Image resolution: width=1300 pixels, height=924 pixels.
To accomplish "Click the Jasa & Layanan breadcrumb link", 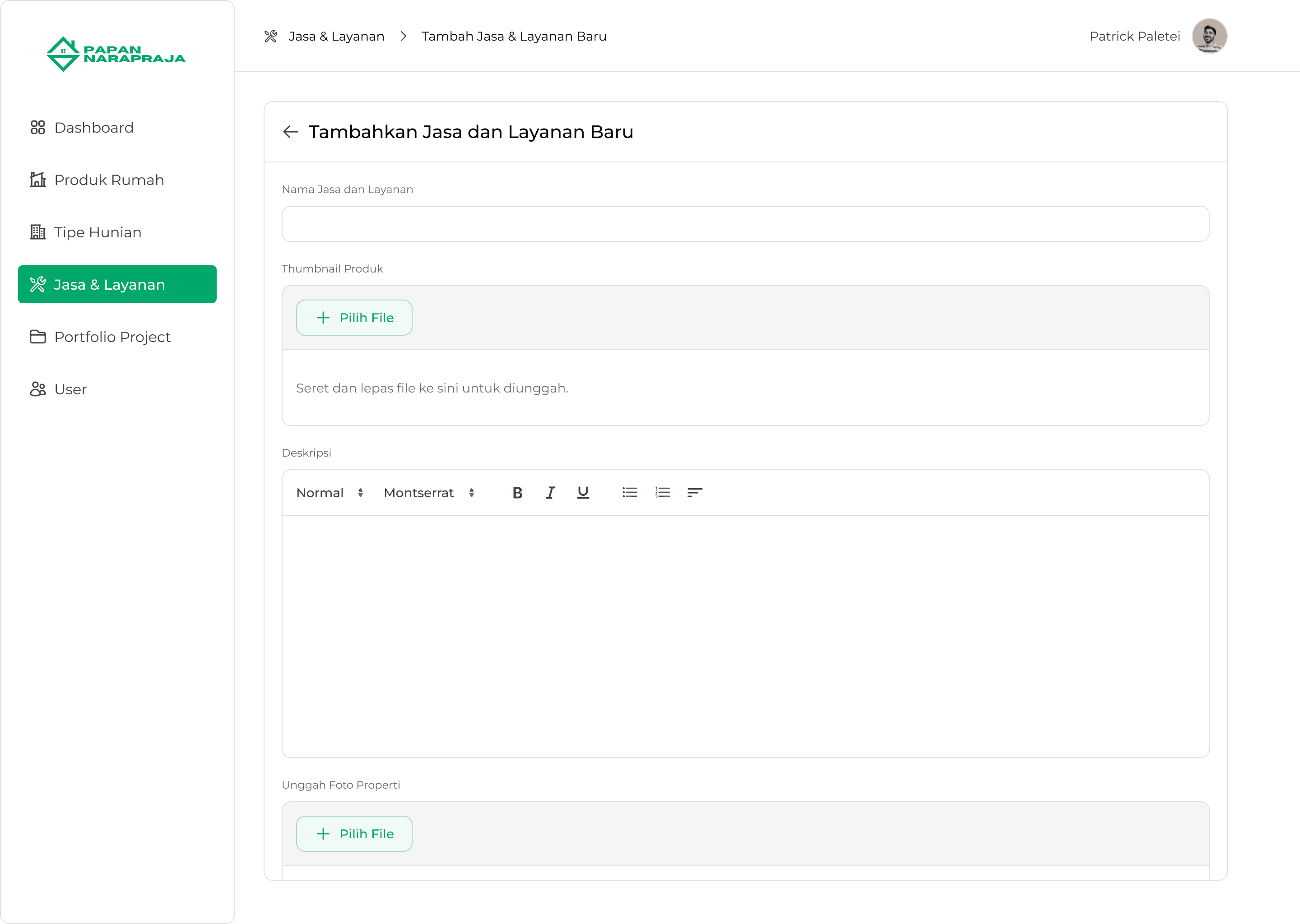I will point(336,37).
